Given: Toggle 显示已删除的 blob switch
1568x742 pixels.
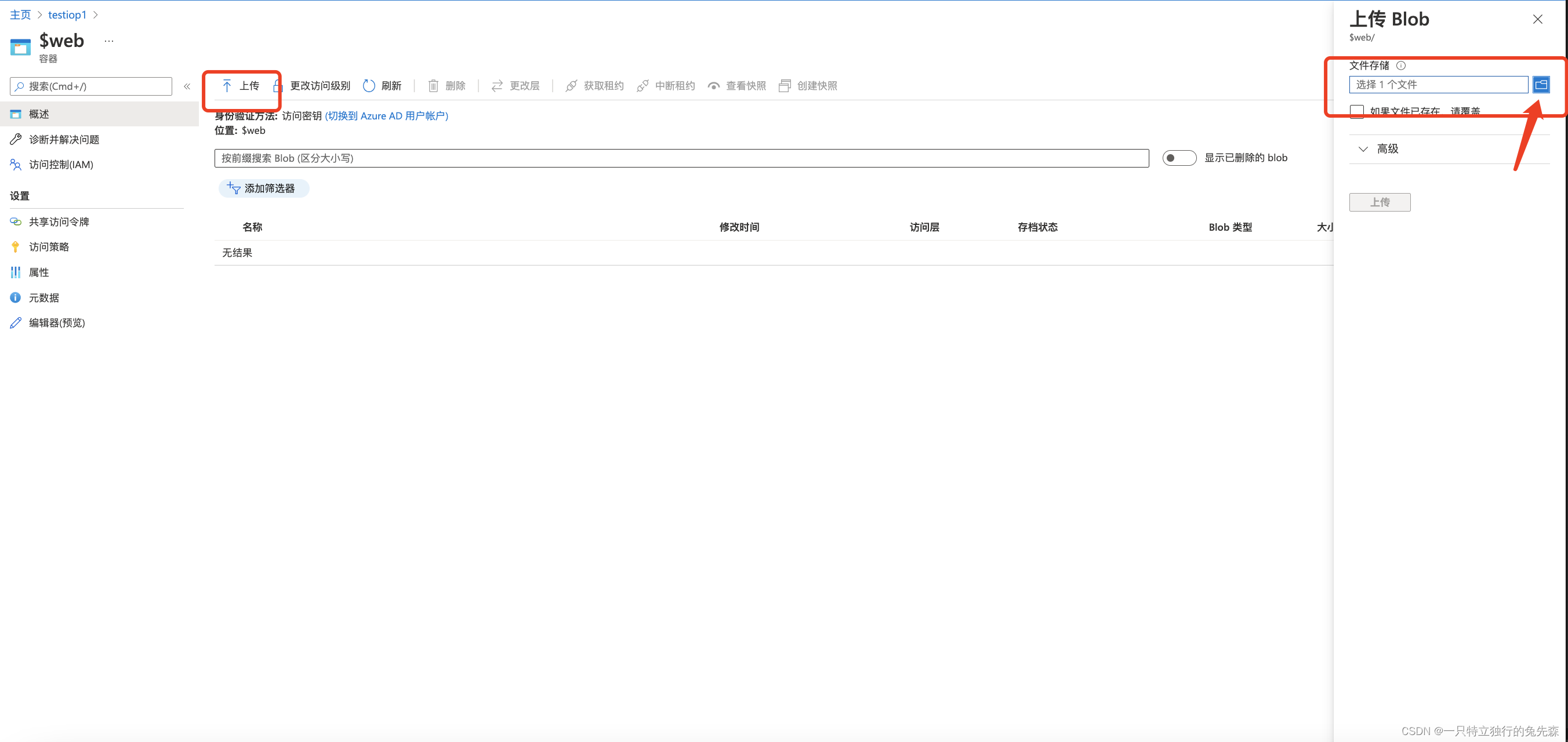Looking at the screenshot, I should (x=1178, y=158).
